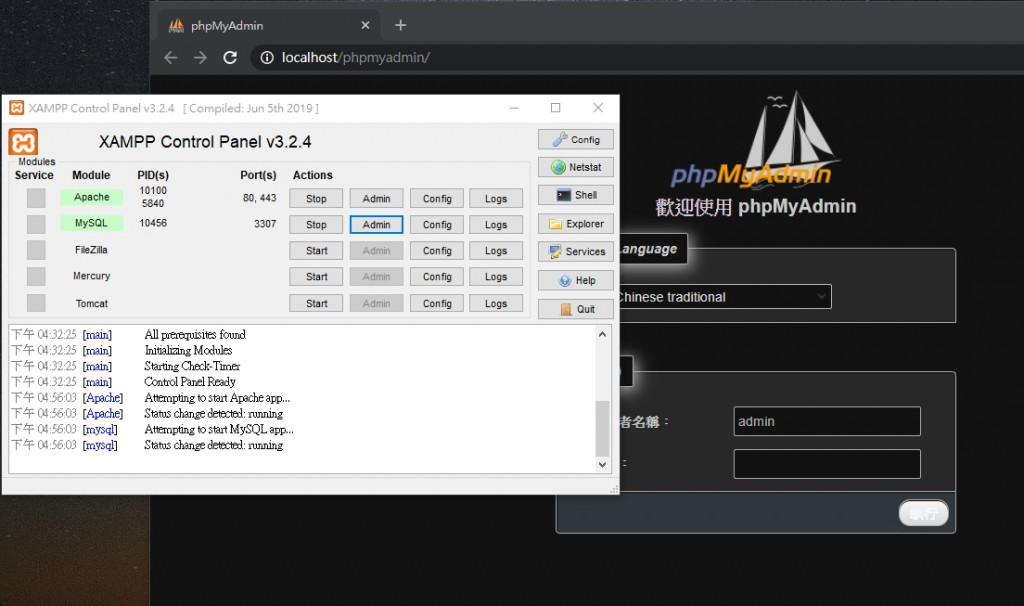The width and height of the screenshot is (1024, 606).
Task: Maximize the XAMPP Control Panel window
Action: click(x=556, y=108)
